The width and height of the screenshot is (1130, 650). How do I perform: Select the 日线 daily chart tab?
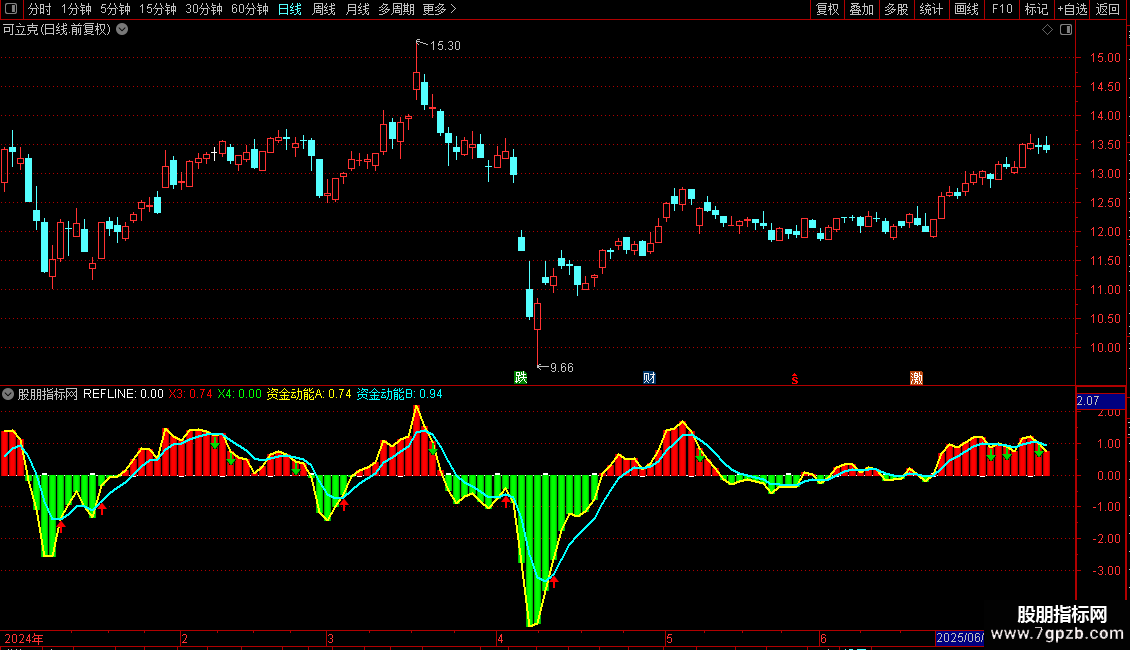[x=290, y=9]
